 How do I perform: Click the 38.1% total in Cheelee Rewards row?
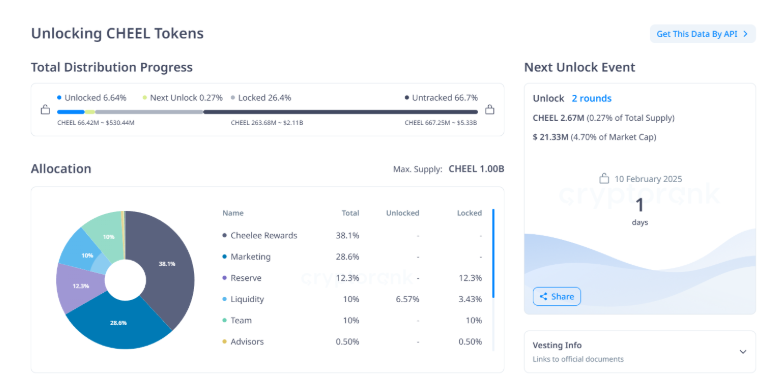pos(347,236)
